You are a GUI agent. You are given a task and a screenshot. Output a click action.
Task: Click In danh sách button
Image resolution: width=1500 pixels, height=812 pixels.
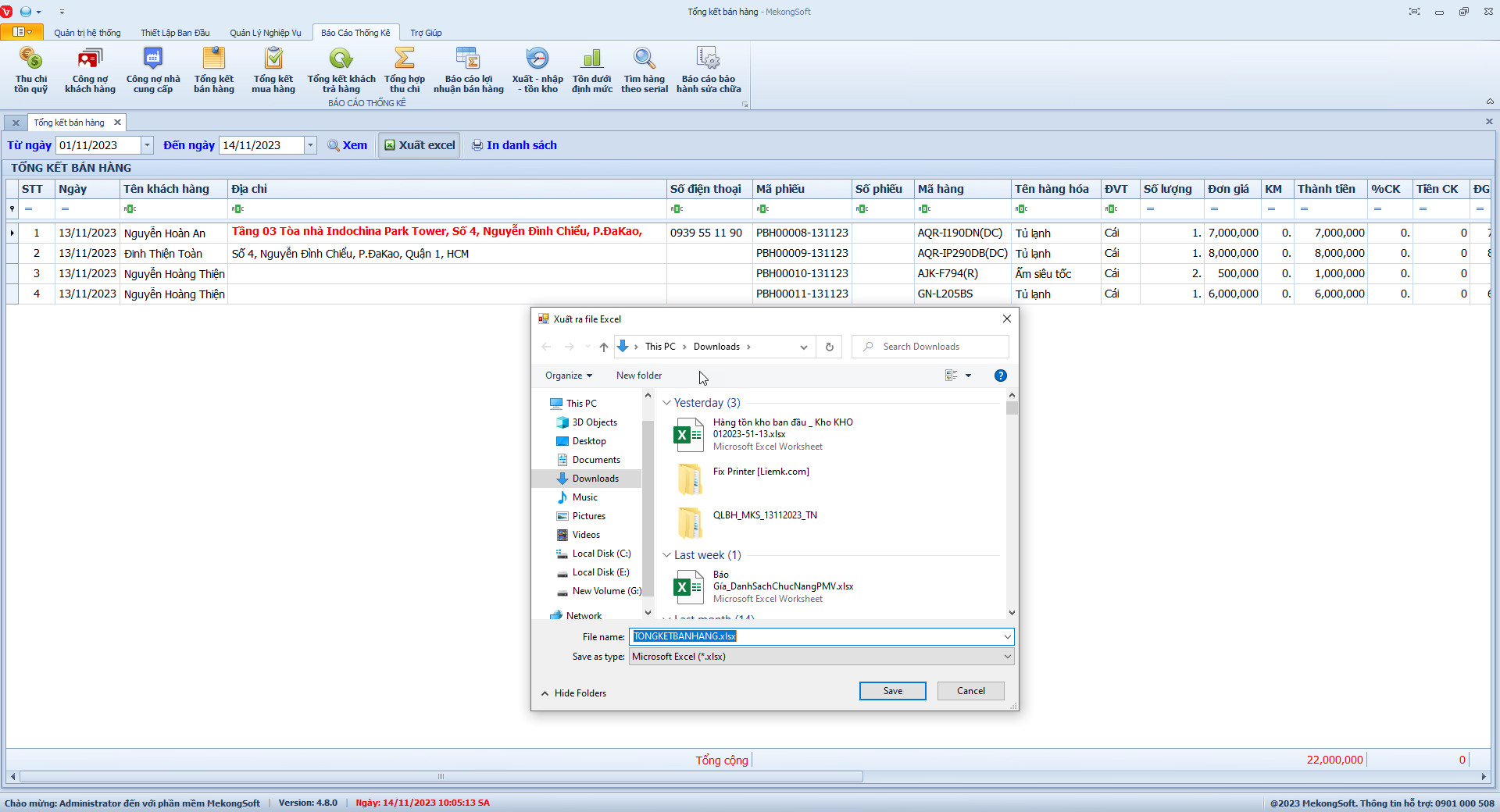(514, 145)
